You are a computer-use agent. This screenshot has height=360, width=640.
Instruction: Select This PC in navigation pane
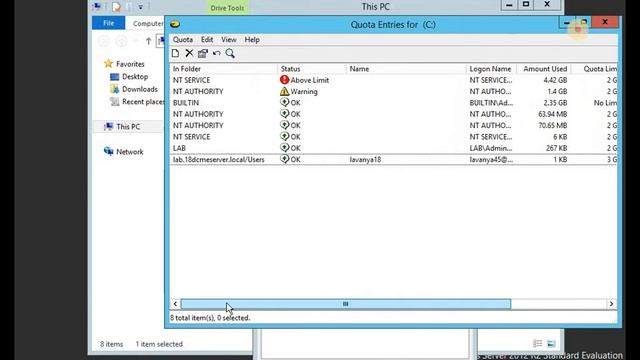tap(128, 127)
